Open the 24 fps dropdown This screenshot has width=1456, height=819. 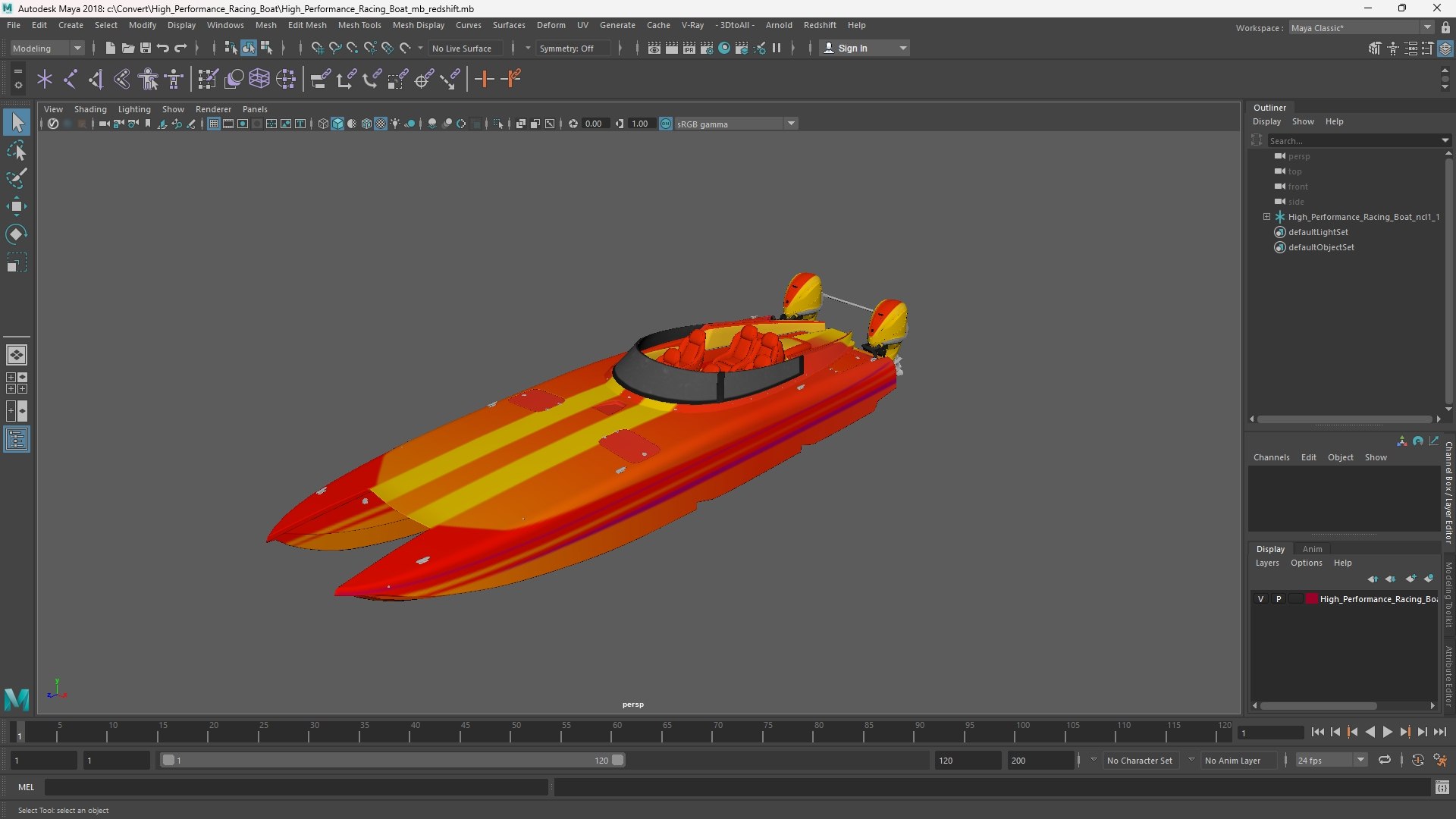1331,760
